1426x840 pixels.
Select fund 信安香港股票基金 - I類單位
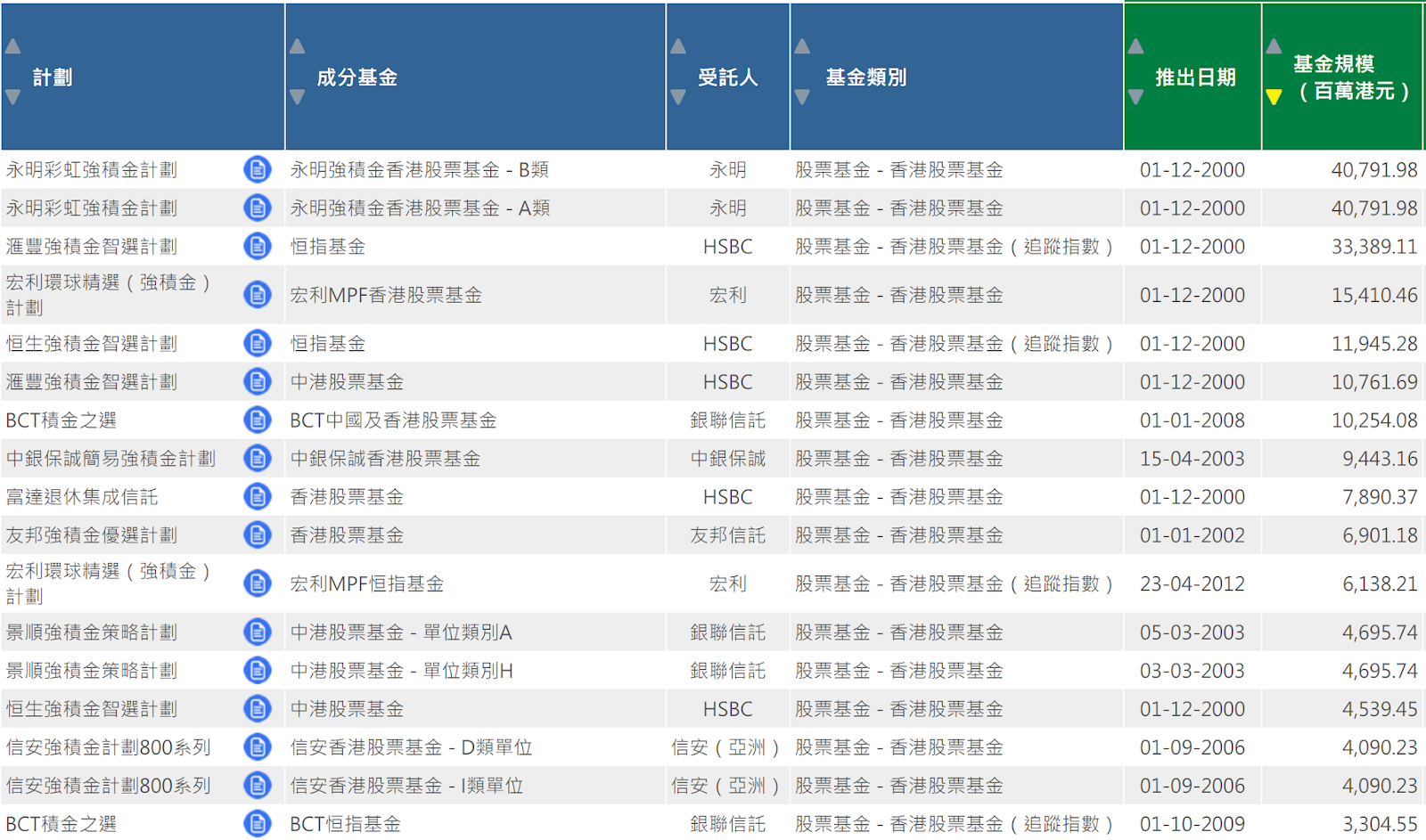click(x=406, y=785)
